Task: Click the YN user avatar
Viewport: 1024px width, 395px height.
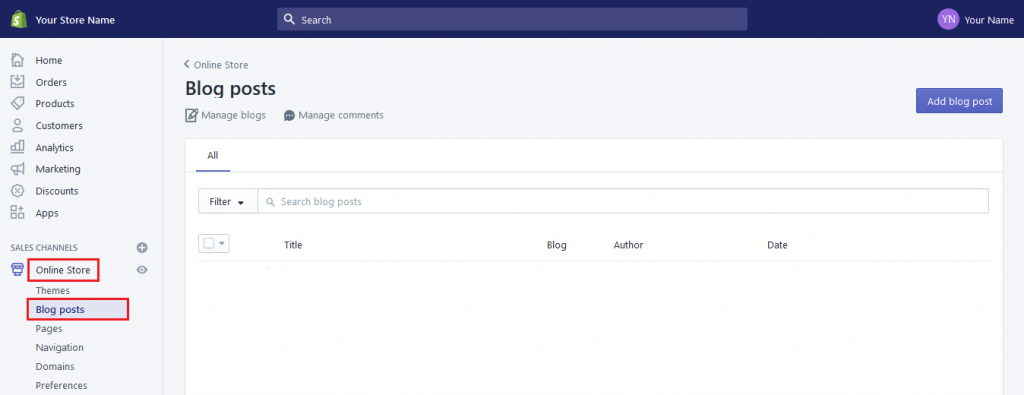Action: pos(948,20)
